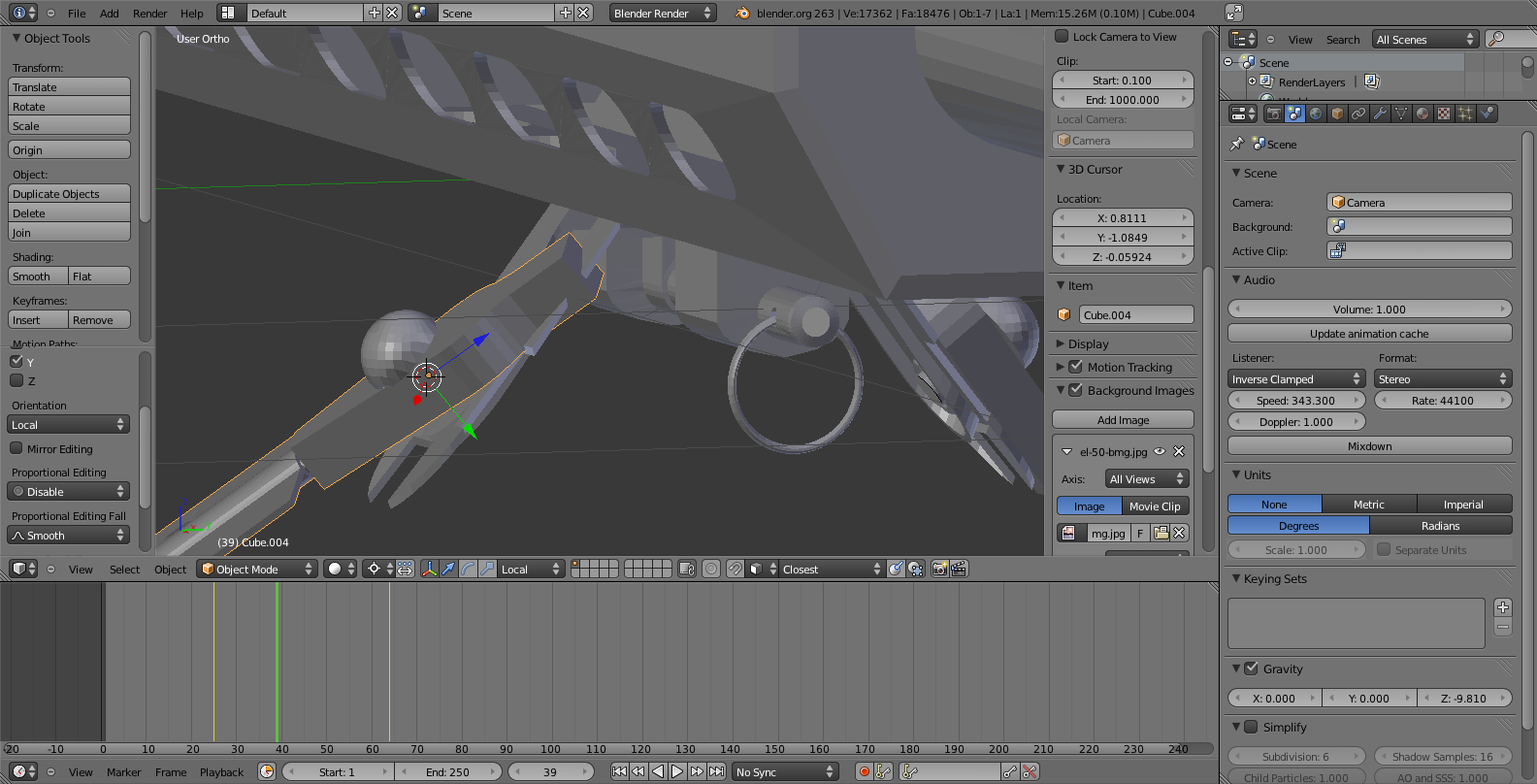Viewport: 1537px width, 784px height.
Task: Open the Particles properties tab (sparkles icon)
Action: pyautogui.click(x=1465, y=114)
